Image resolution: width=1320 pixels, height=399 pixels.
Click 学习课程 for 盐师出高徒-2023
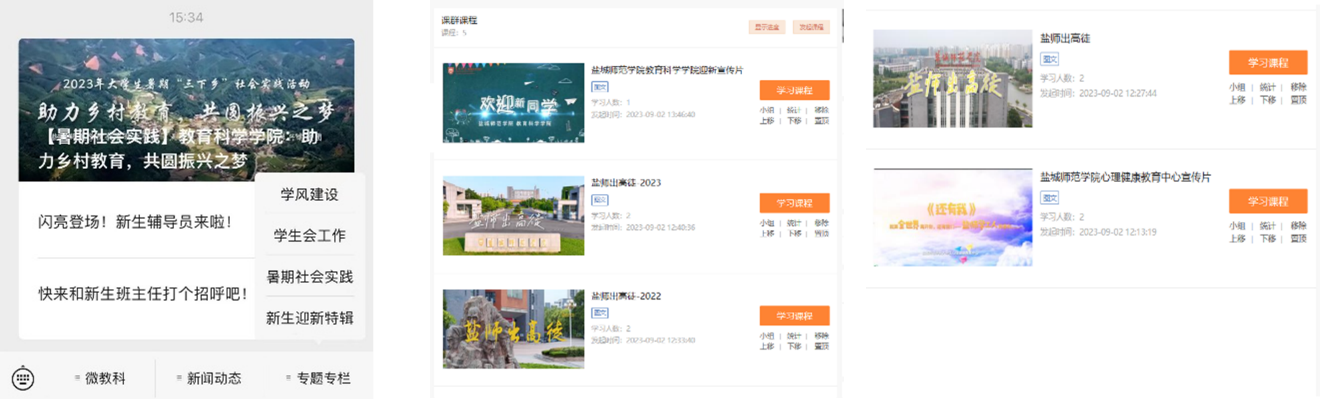point(794,203)
